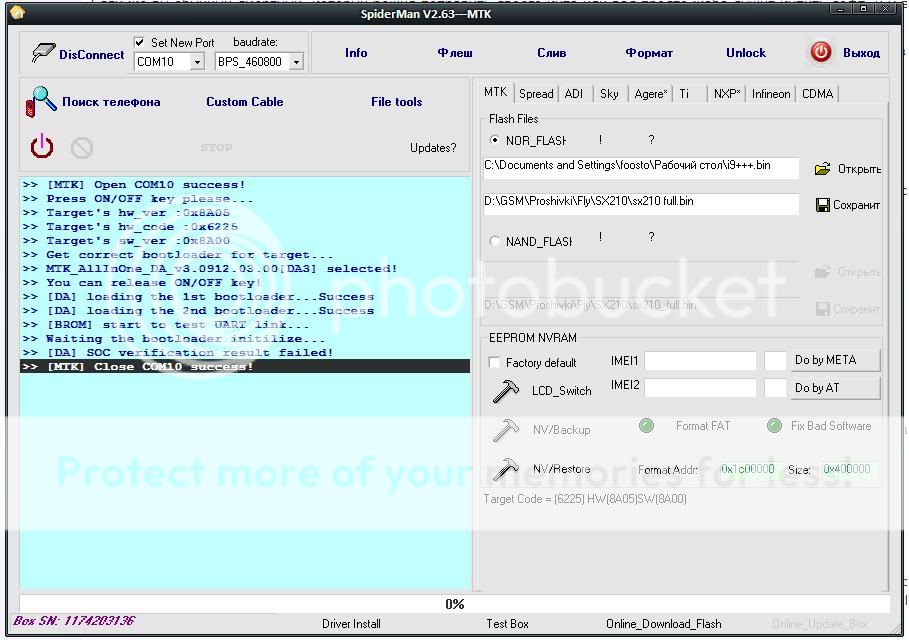Click the phone search magnifier icon
The height and width of the screenshot is (640, 909).
coord(41,101)
